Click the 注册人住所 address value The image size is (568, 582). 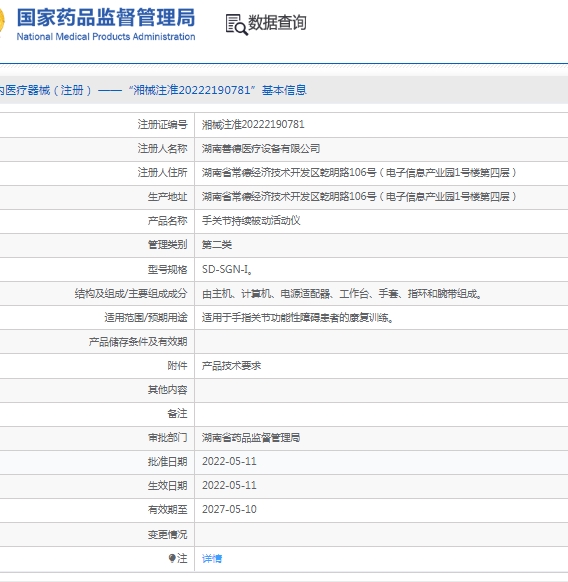coord(359,173)
